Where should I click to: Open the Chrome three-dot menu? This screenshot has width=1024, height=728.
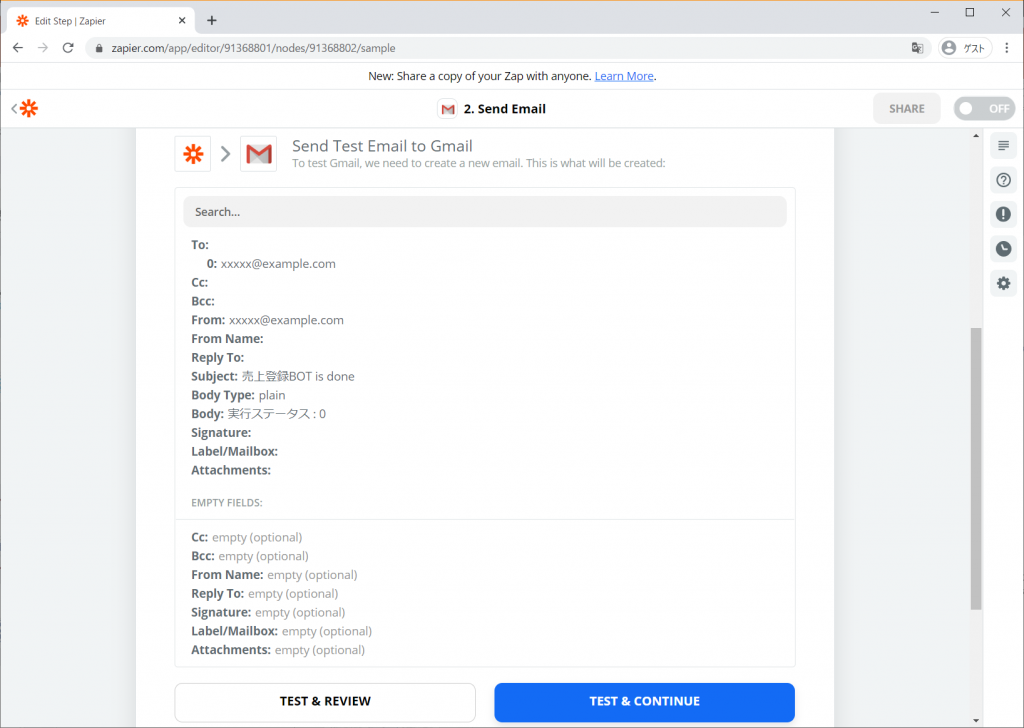pyautogui.click(x=1007, y=48)
